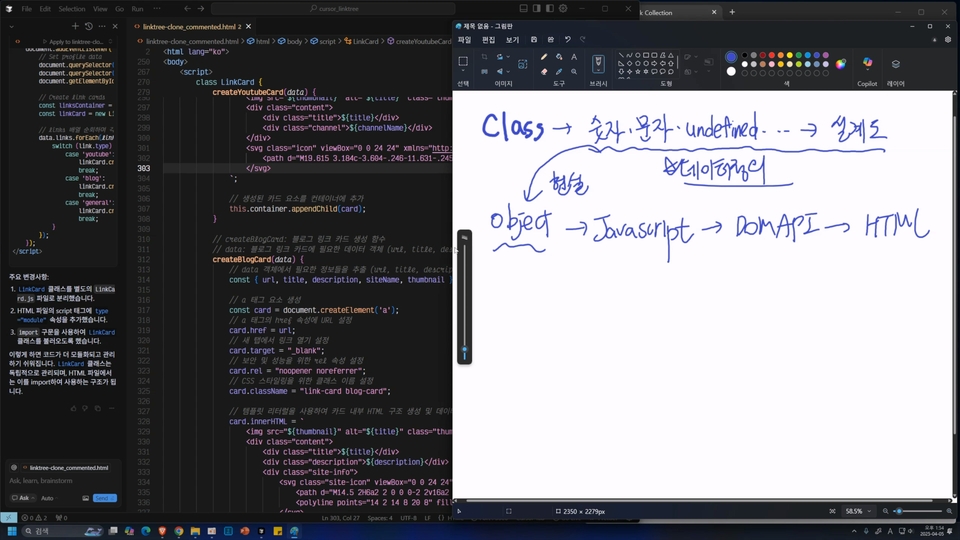Image resolution: width=960 pixels, height=540 pixels.
Task: Click the Send button in Cursor chat
Action: point(104,498)
